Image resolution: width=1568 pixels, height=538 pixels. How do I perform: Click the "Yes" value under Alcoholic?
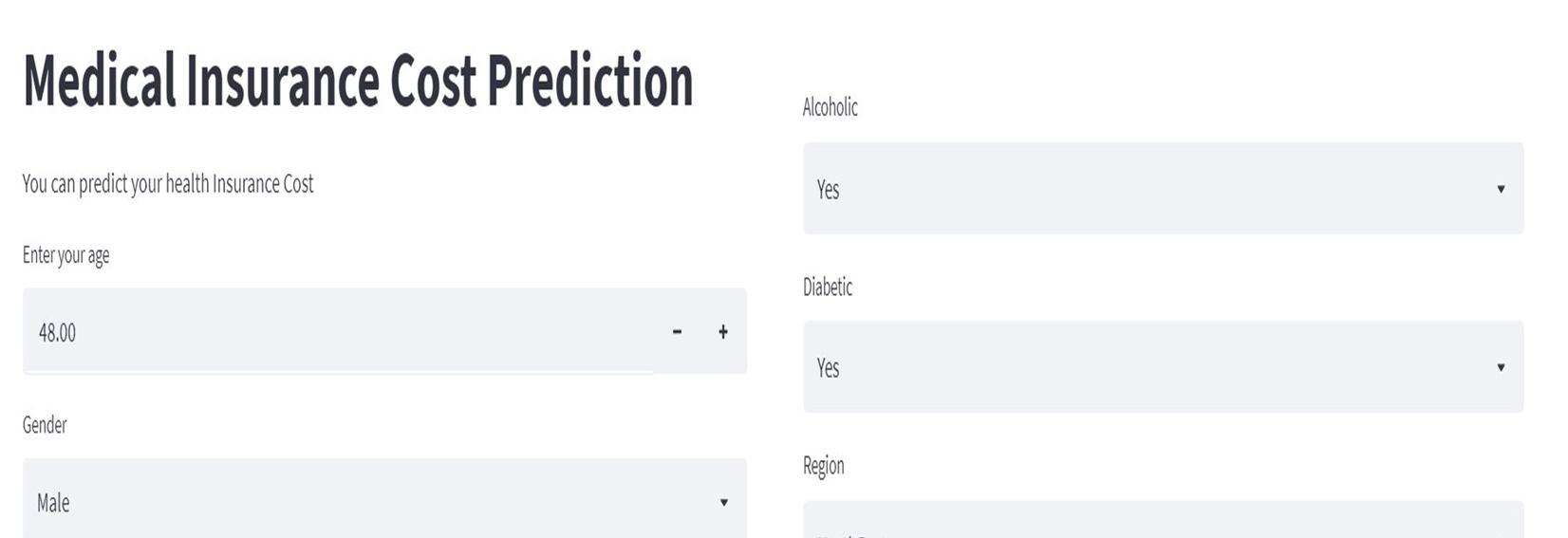tap(828, 190)
